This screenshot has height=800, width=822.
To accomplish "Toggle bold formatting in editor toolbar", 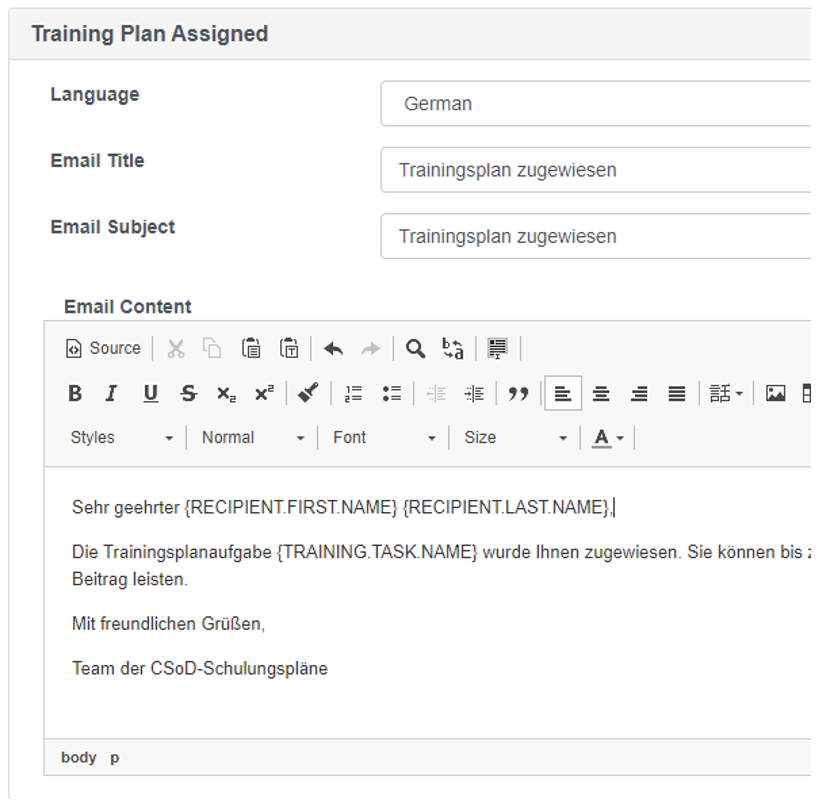I will click(x=75, y=393).
